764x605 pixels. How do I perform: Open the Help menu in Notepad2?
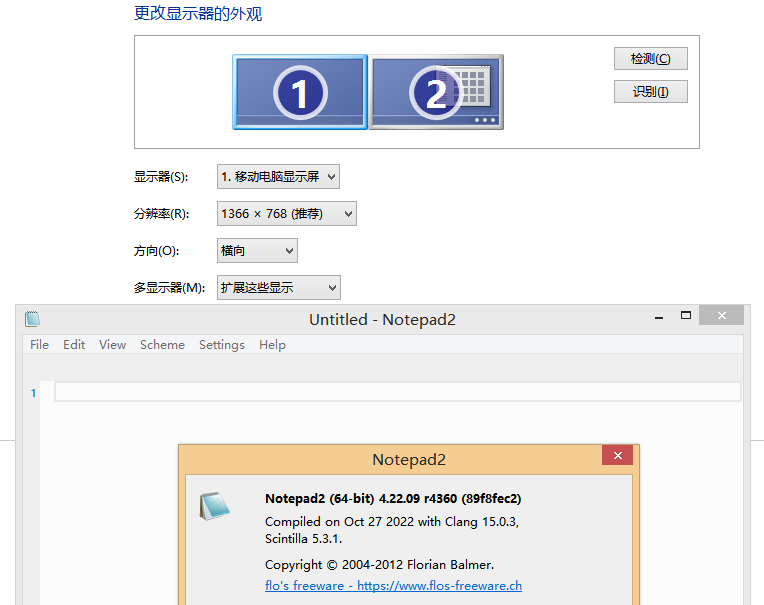point(272,345)
